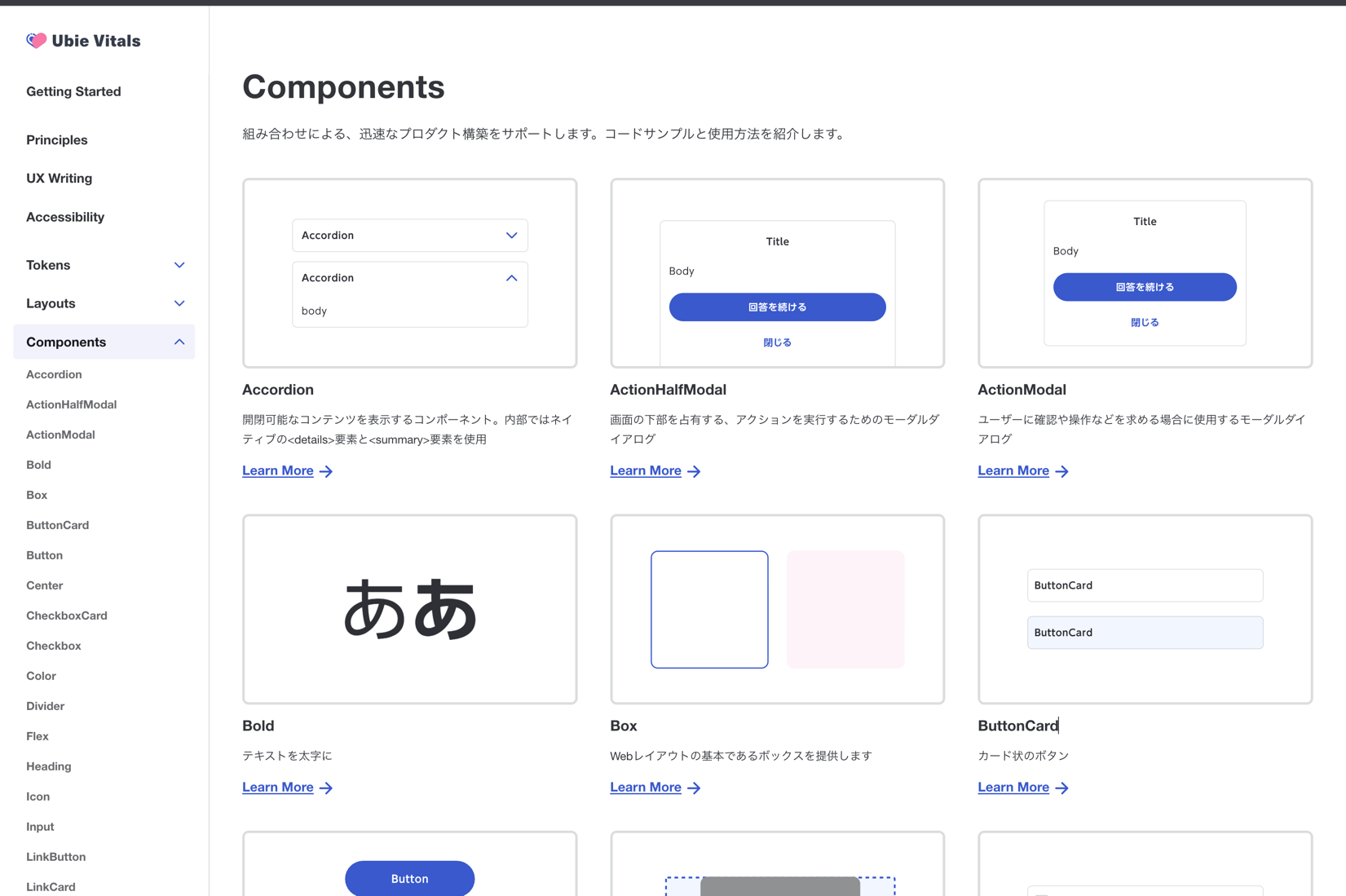This screenshot has width=1346, height=896.
Task: Click the highlighted ButtonCard preview item
Action: [1145, 633]
